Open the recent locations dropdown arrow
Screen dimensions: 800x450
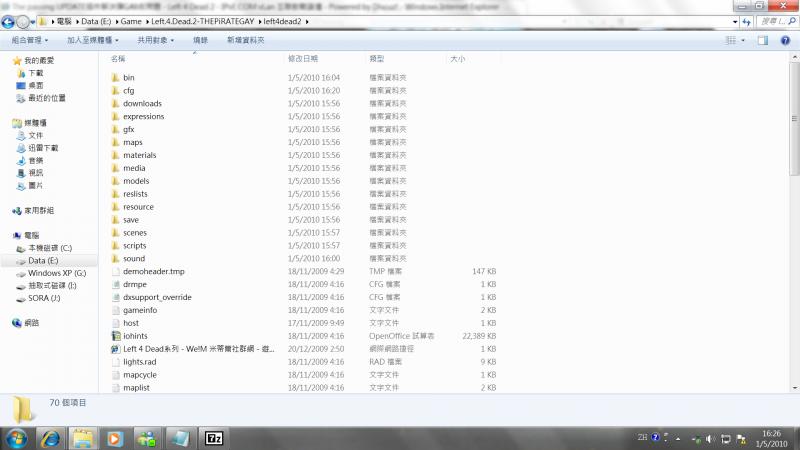[x=33, y=22]
